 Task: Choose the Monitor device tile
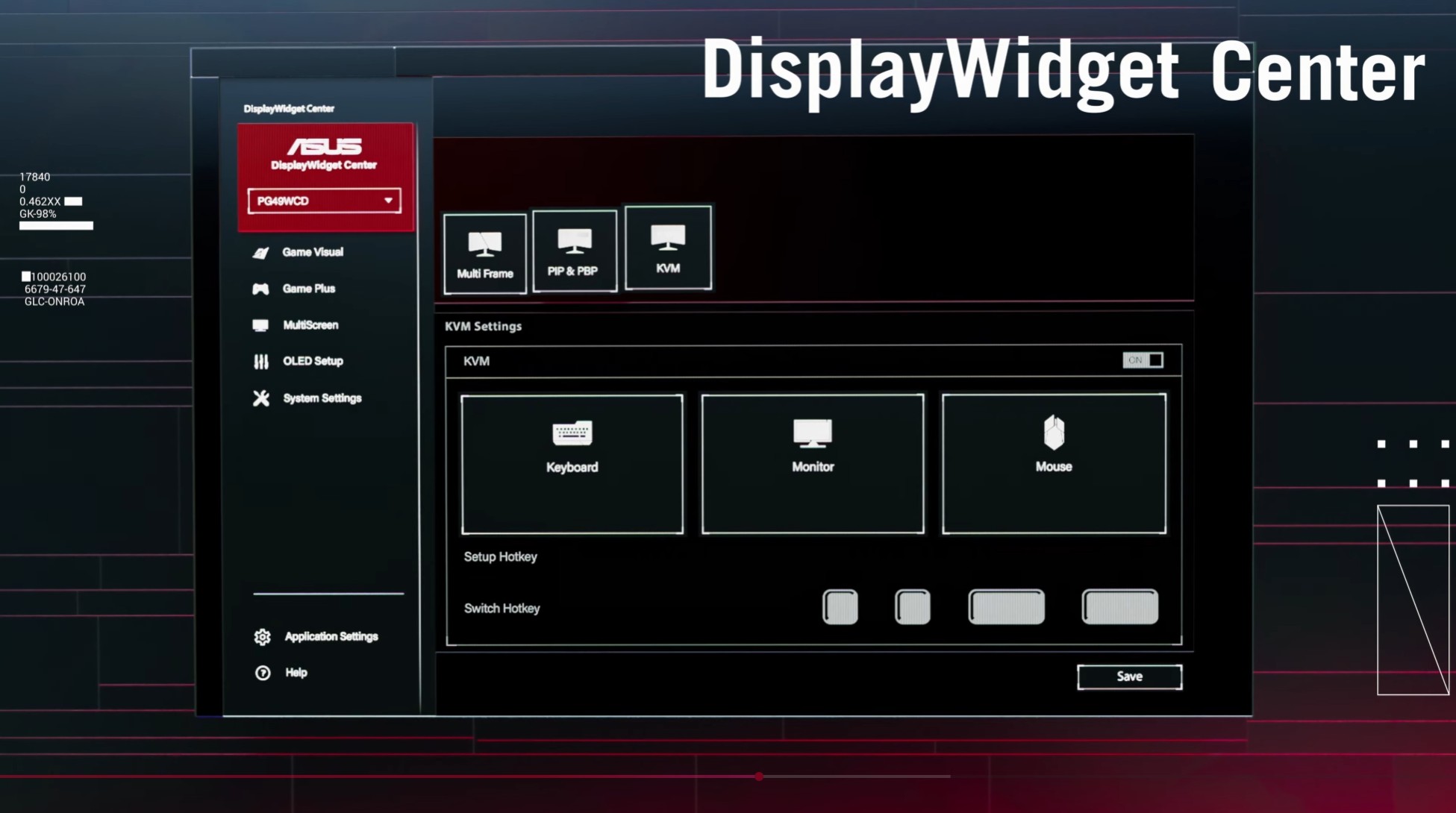point(812,464)
